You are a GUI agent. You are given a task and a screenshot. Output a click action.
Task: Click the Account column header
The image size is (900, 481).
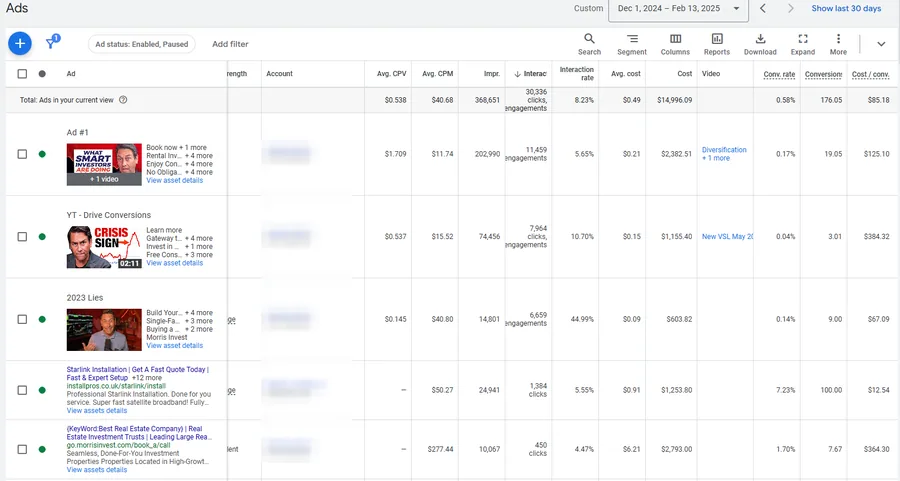coord(280,73)
